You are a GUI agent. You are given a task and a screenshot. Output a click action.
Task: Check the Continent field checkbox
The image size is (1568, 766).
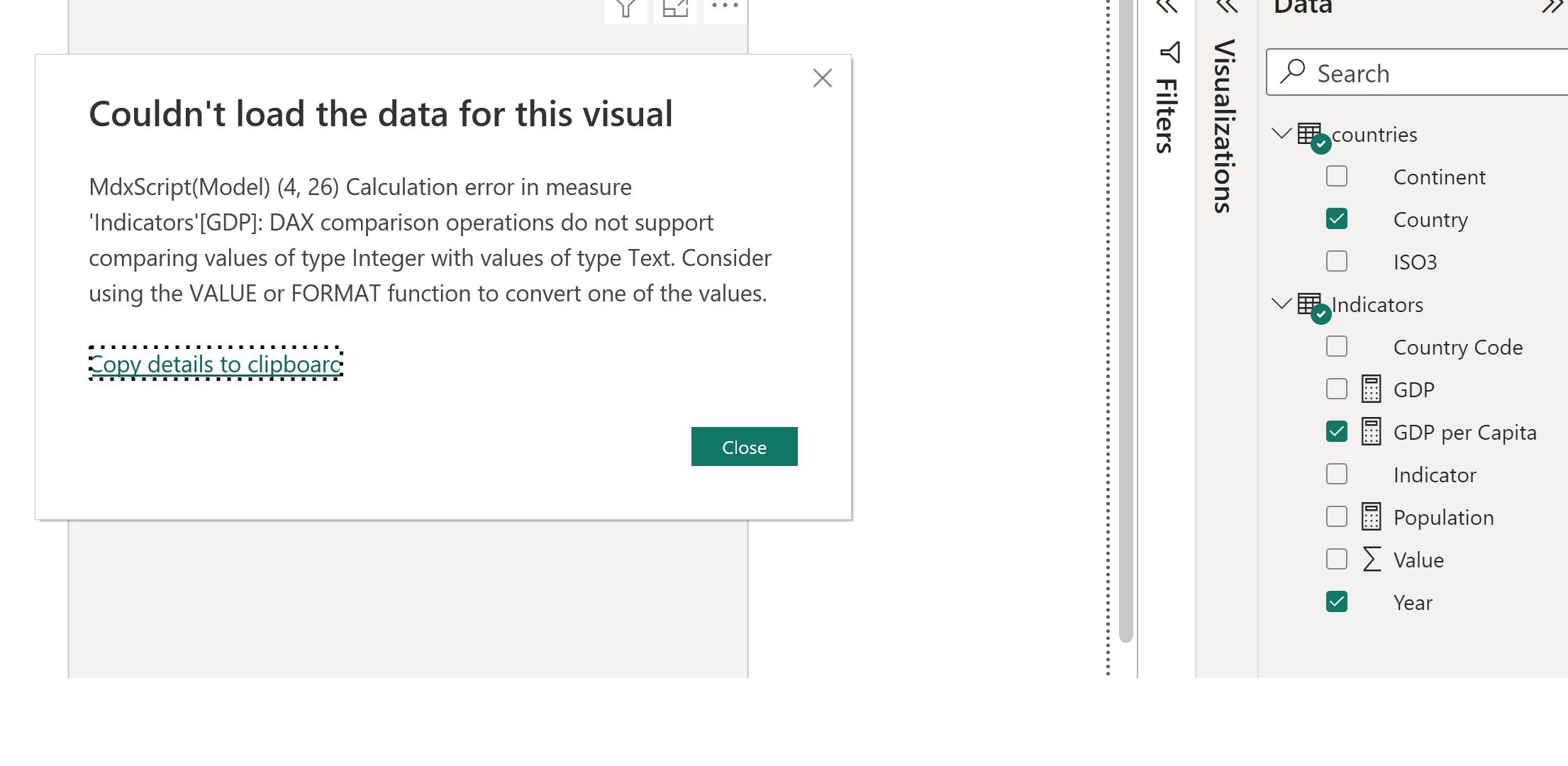click(1337, 176)
